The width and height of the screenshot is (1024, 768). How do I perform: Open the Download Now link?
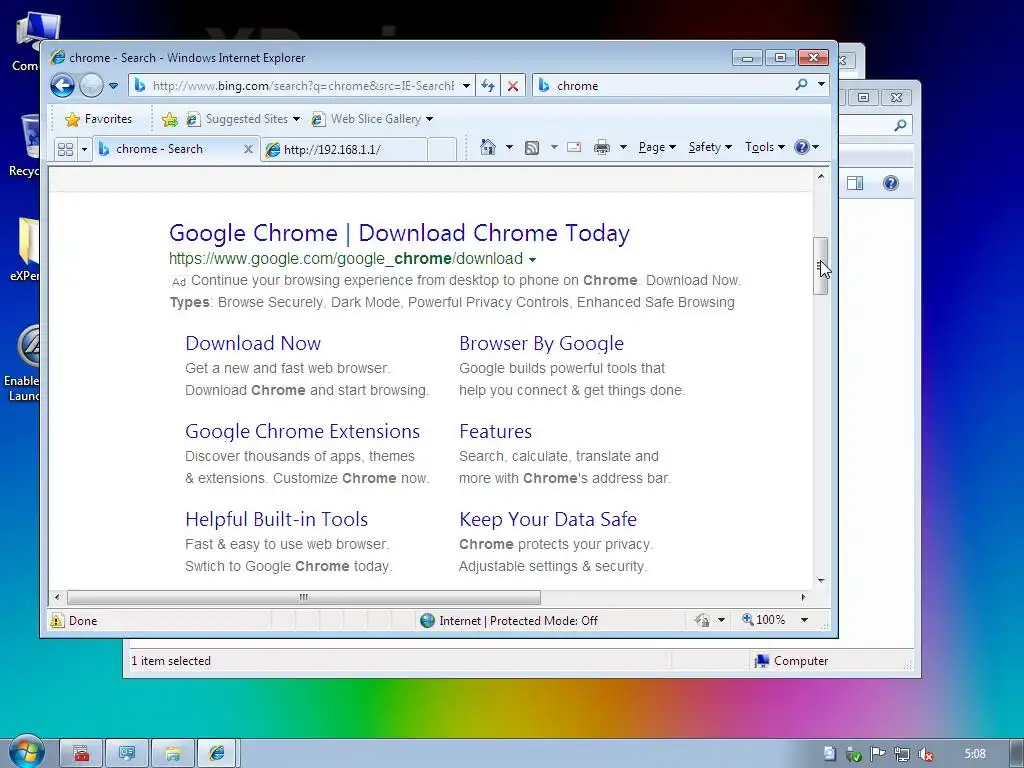(253, 344)
